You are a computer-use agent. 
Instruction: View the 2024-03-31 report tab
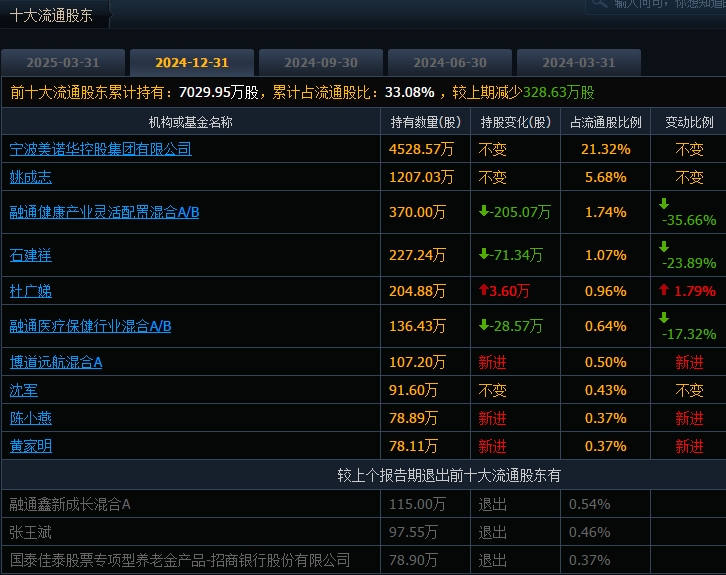click(x=579, y=62)
